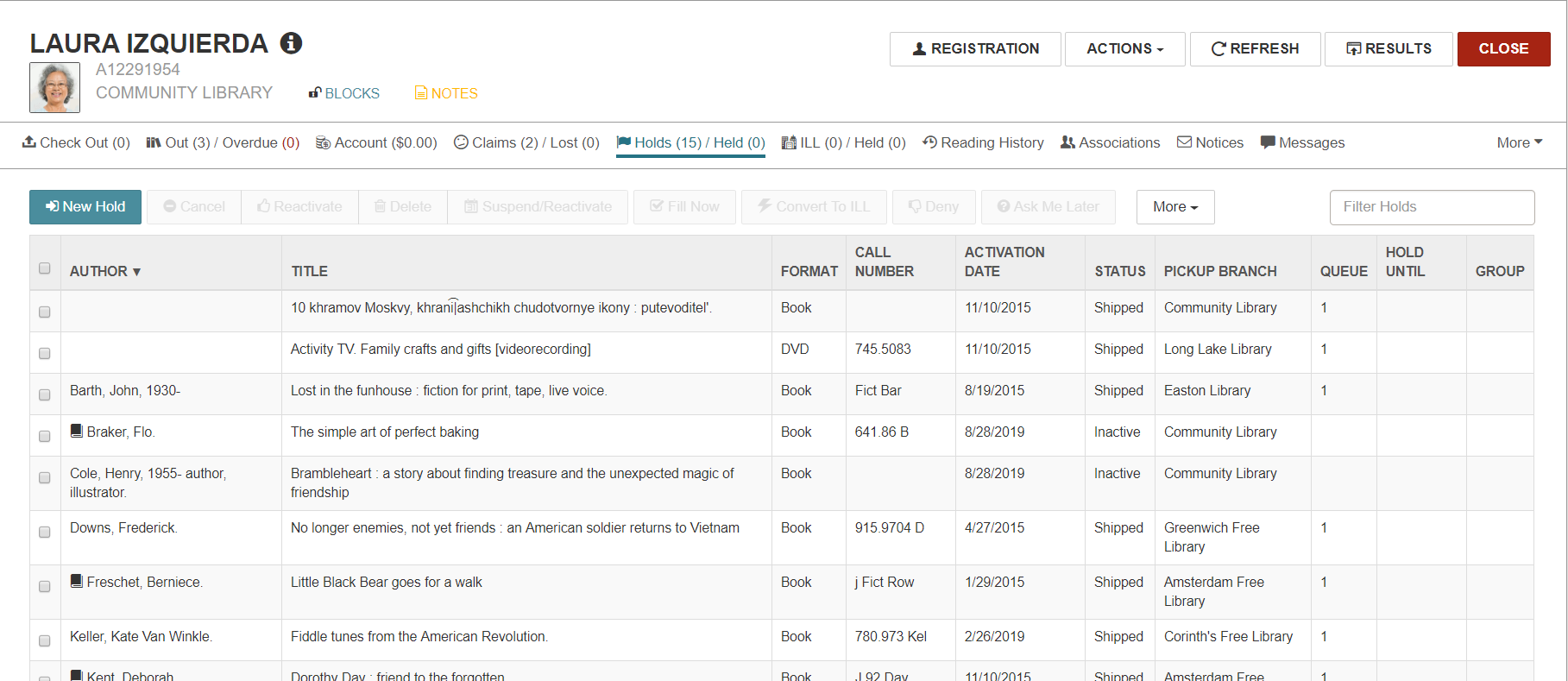Expand the More tabs dropdown at right
The width and height of the screenshot is (1568, 681).
tap(1520, 143)
